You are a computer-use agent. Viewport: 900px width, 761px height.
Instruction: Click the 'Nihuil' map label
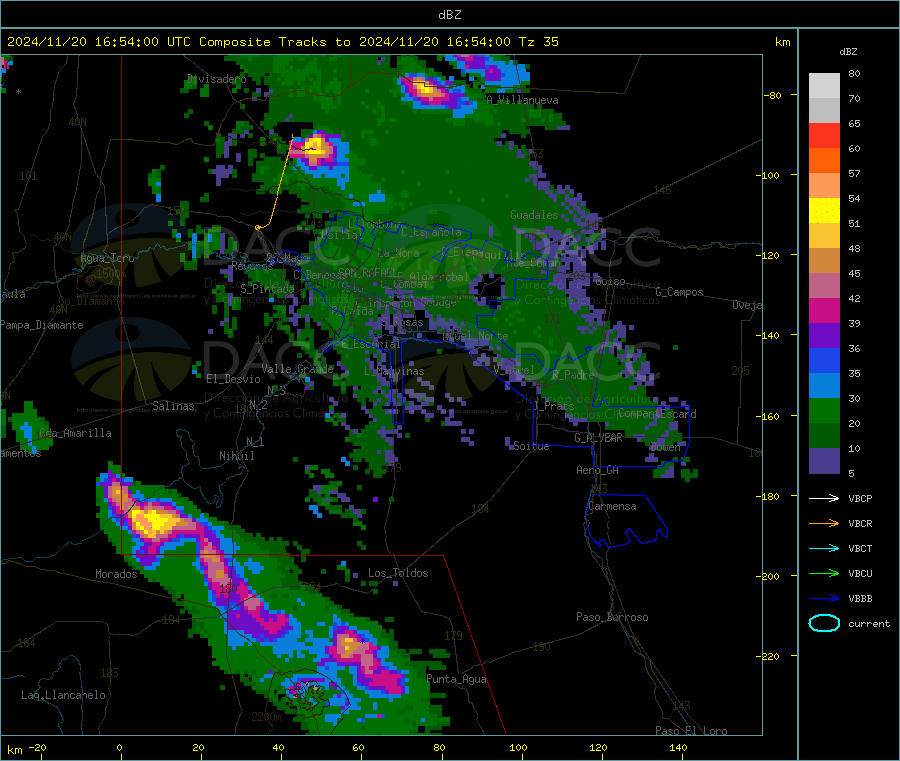point(236,456)
